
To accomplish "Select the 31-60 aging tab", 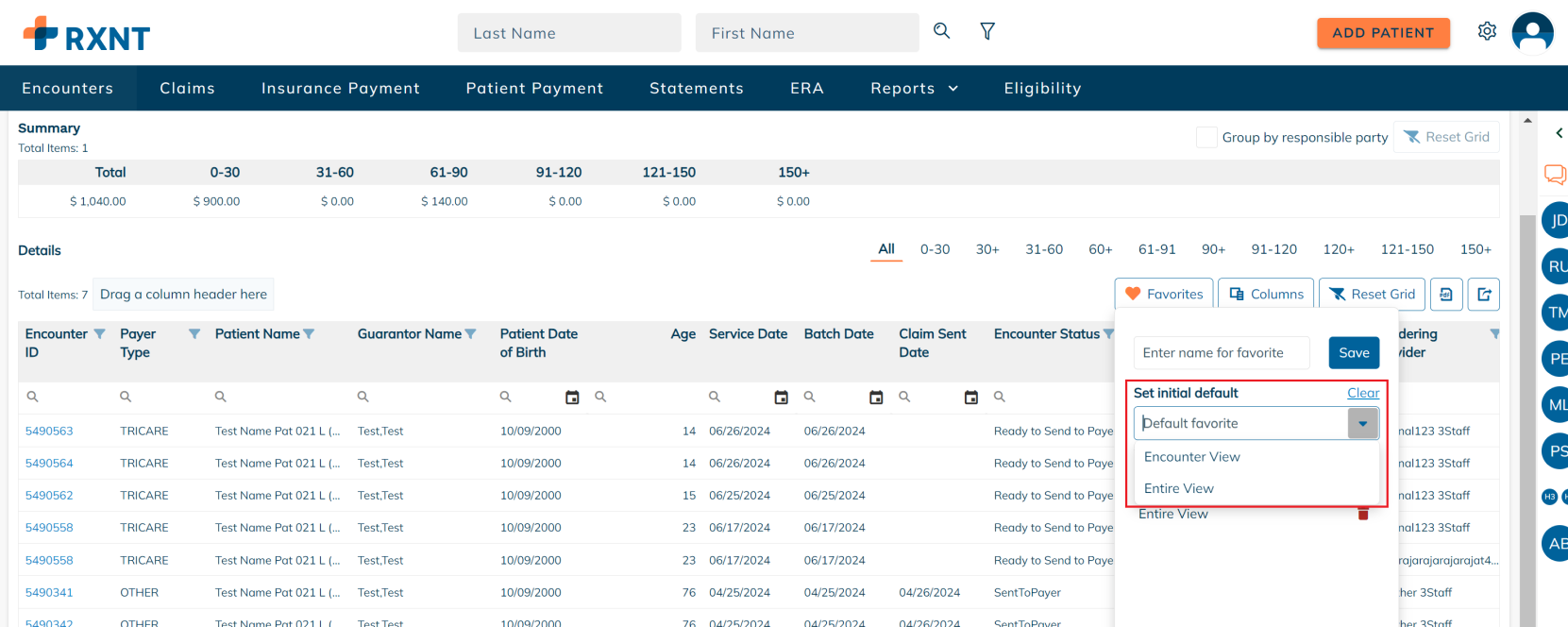I will coord(1043,249).
